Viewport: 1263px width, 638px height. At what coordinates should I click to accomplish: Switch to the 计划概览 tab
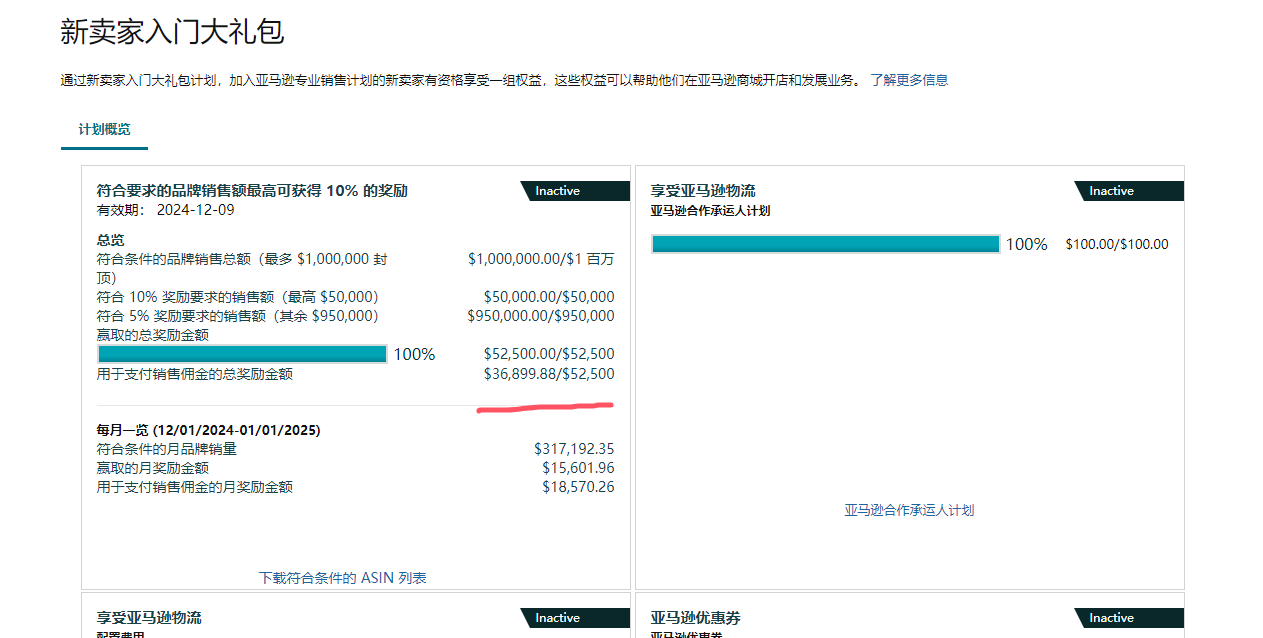(x=105, y=130)
